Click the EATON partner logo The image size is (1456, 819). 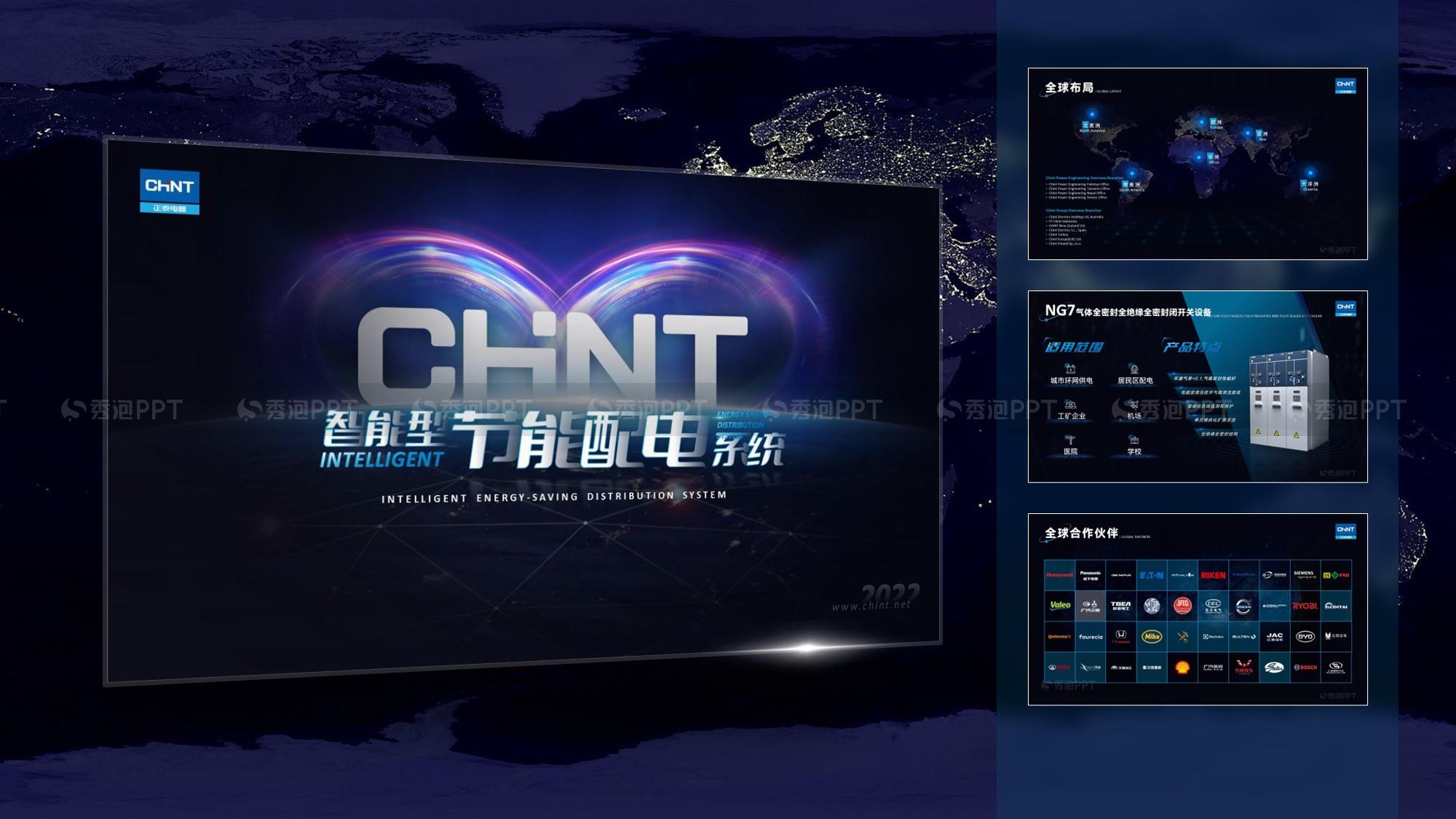point(1152,575)
